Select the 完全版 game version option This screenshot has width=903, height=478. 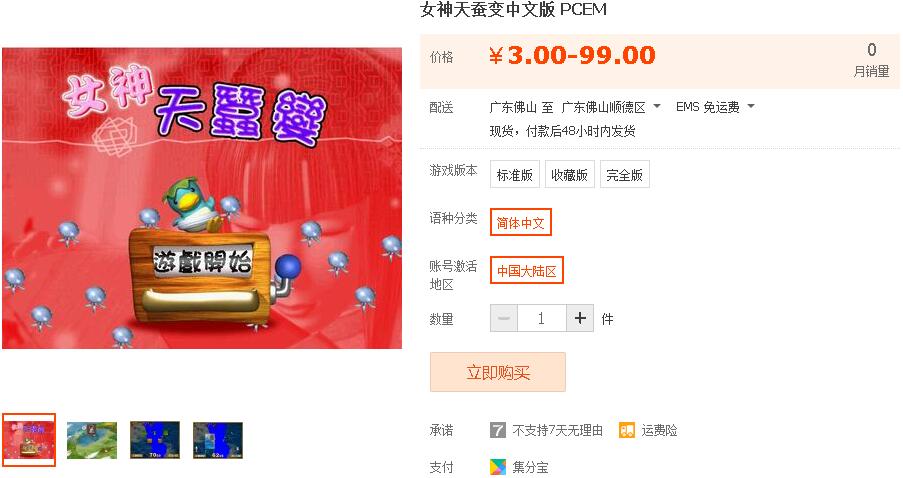625,174
